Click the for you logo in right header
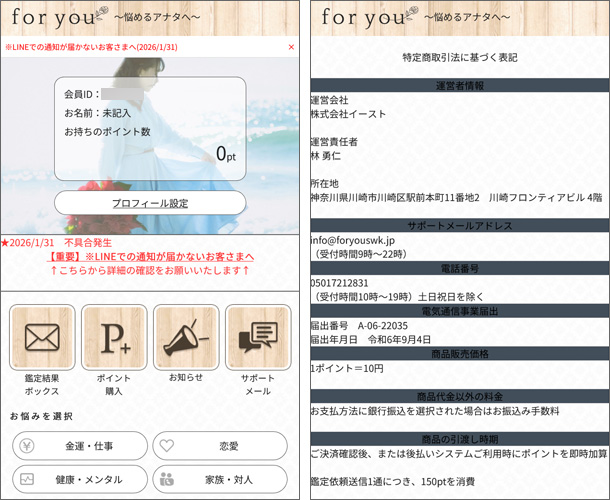 point(366,18)
